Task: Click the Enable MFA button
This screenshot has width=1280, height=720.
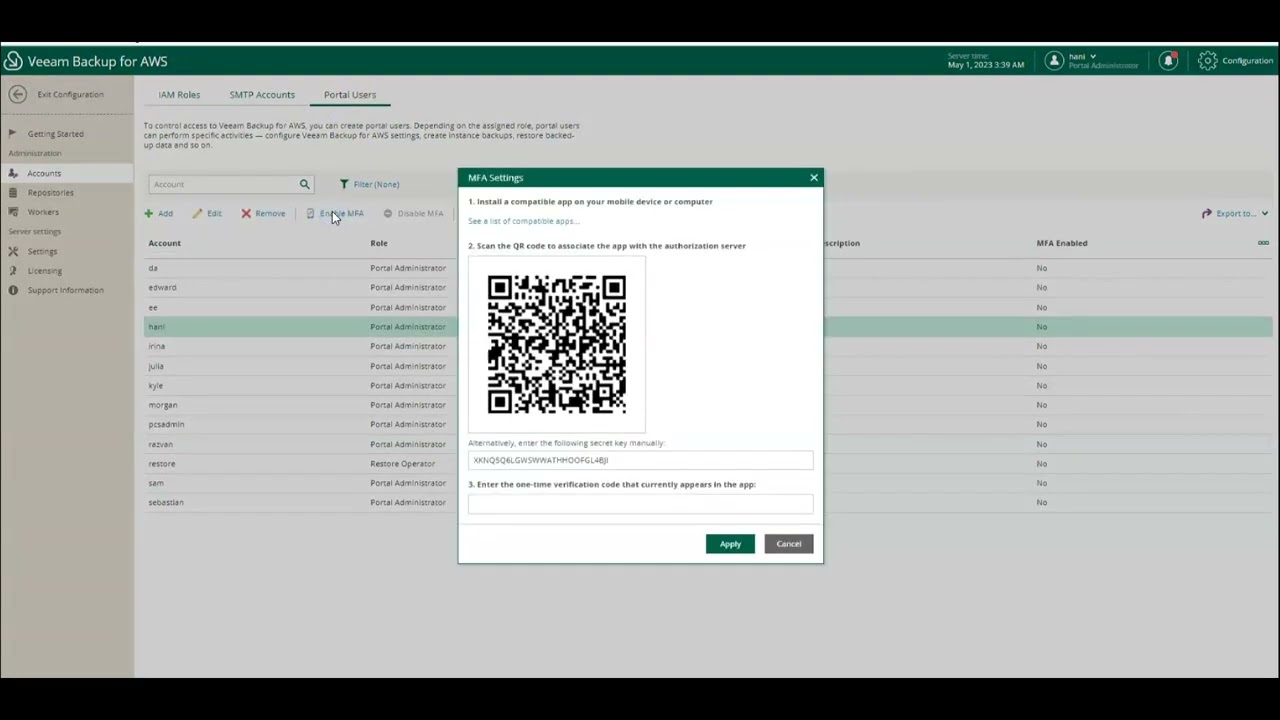Action: pyautogui.click(x=336, y=213)
